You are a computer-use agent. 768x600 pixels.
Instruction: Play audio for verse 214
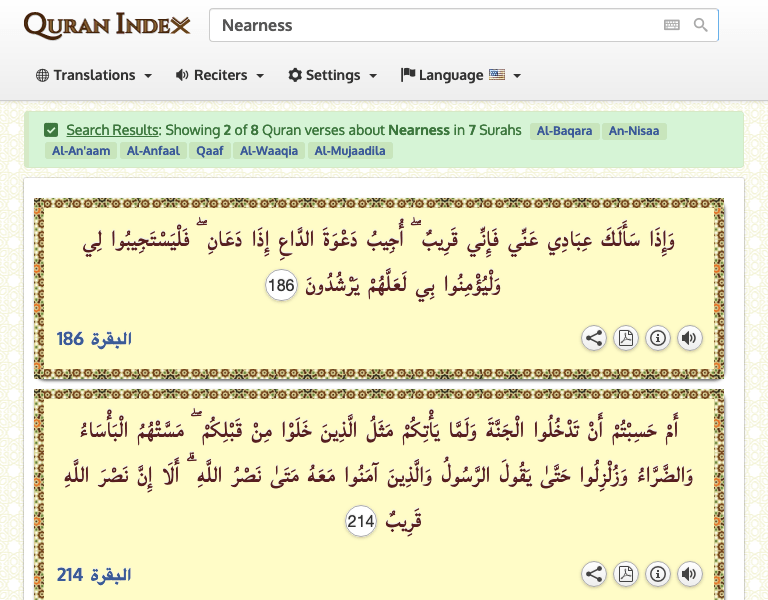[x=689, y=574]
